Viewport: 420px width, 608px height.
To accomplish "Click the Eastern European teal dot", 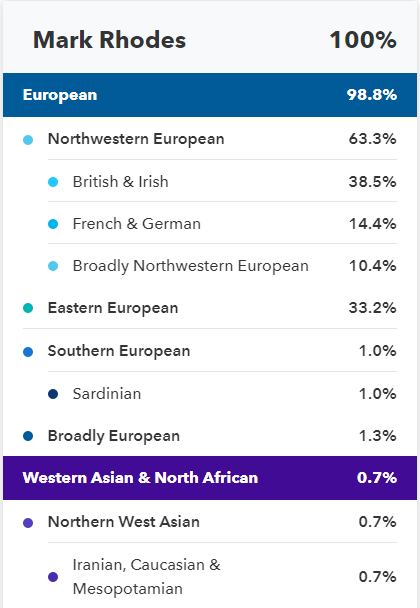I will (28, 308).
